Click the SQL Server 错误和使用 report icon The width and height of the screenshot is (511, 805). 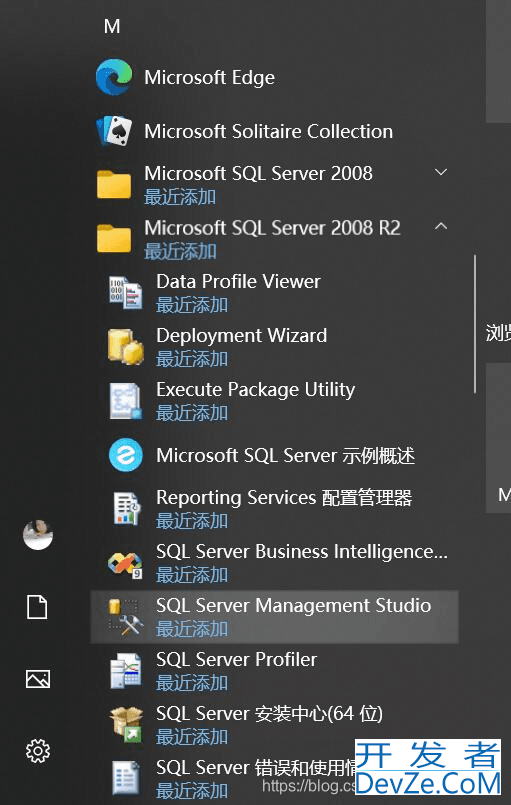(126, 778)
